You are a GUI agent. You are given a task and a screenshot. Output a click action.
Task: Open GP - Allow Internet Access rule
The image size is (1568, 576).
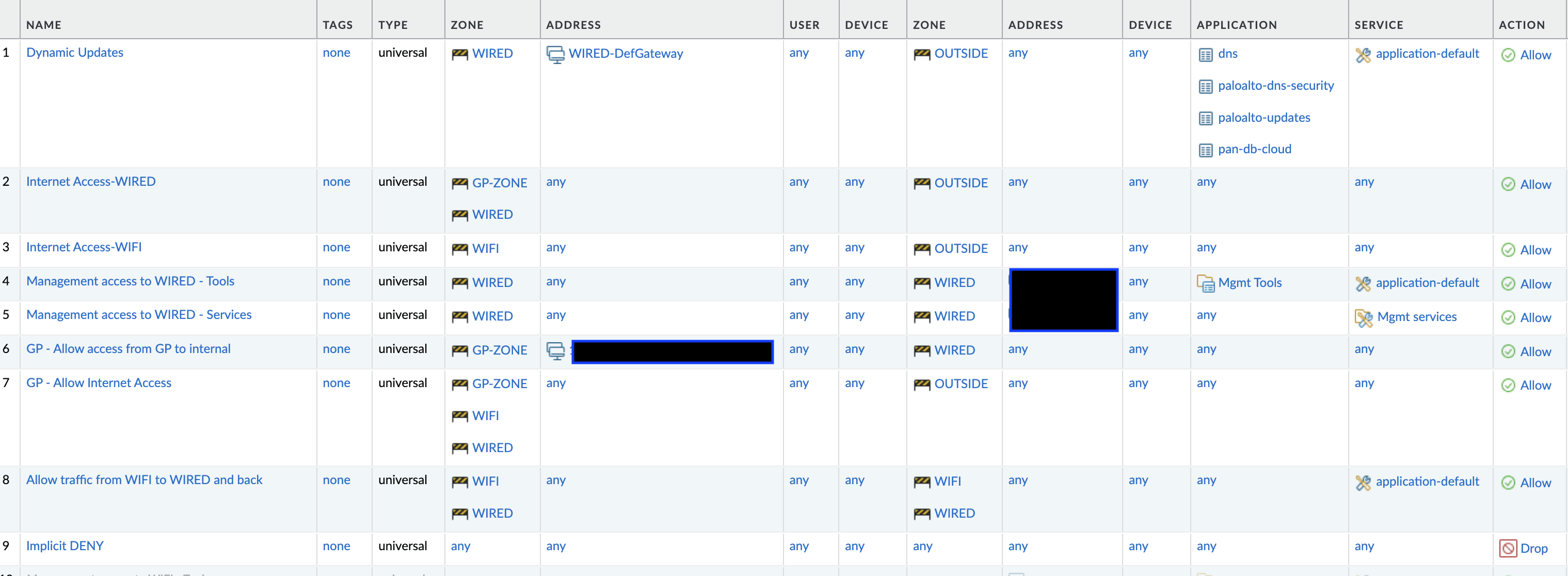pos(99,382)
